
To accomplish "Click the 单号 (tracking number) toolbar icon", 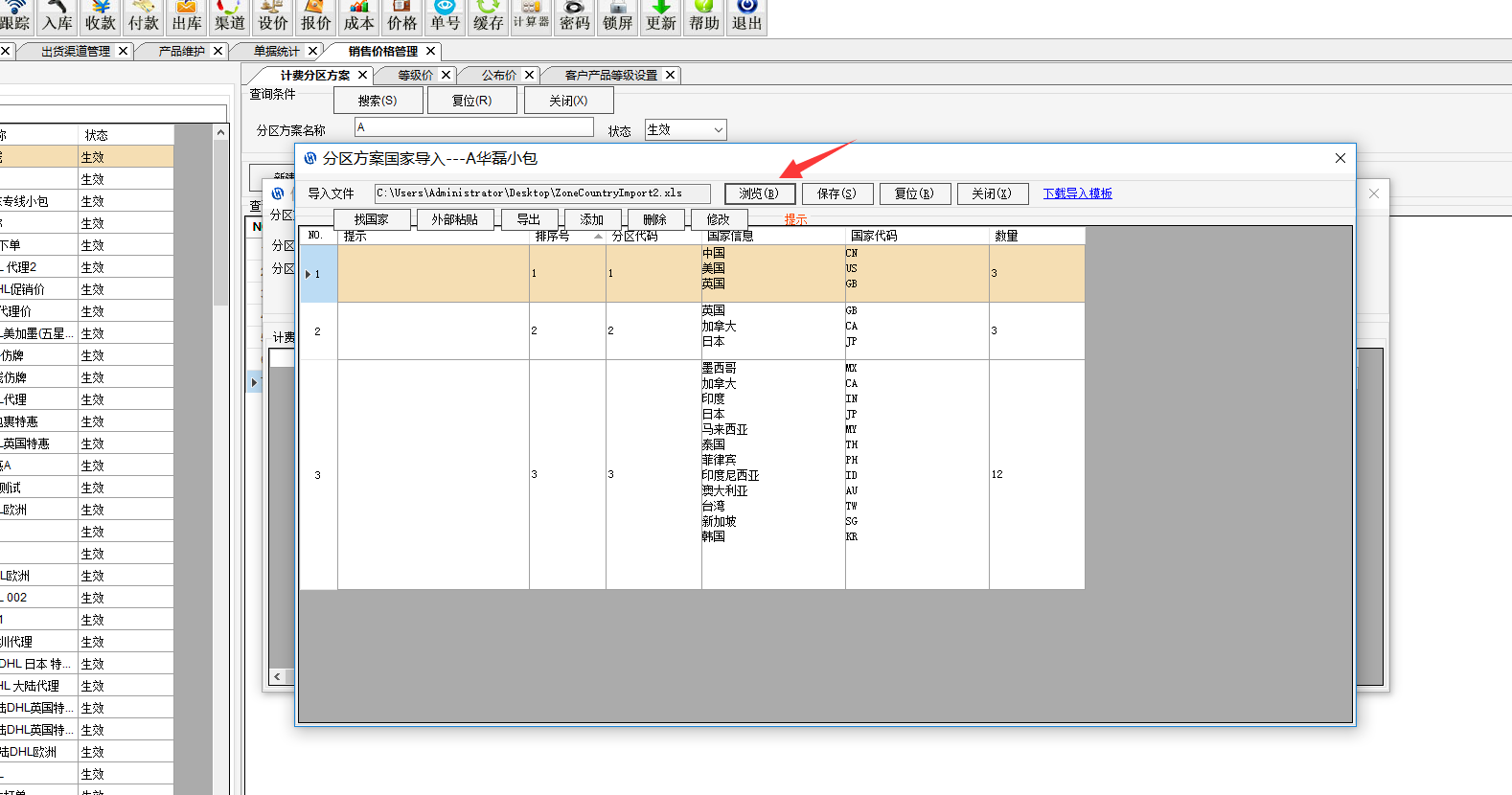I will (446, 16).
